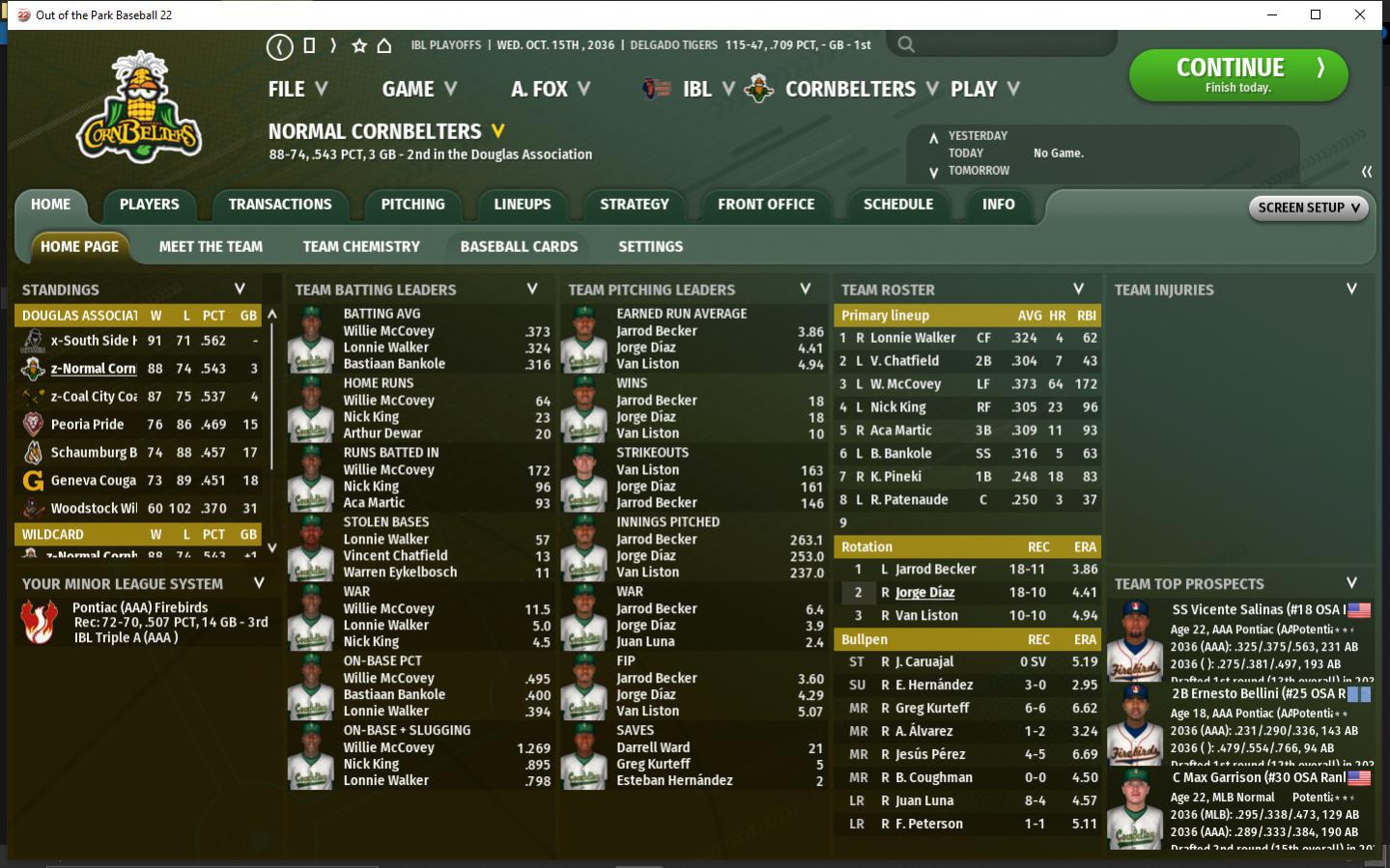This screenshot has height=868, width=1390.
Task: Open the PLAY menu
Action: (985, 89)
